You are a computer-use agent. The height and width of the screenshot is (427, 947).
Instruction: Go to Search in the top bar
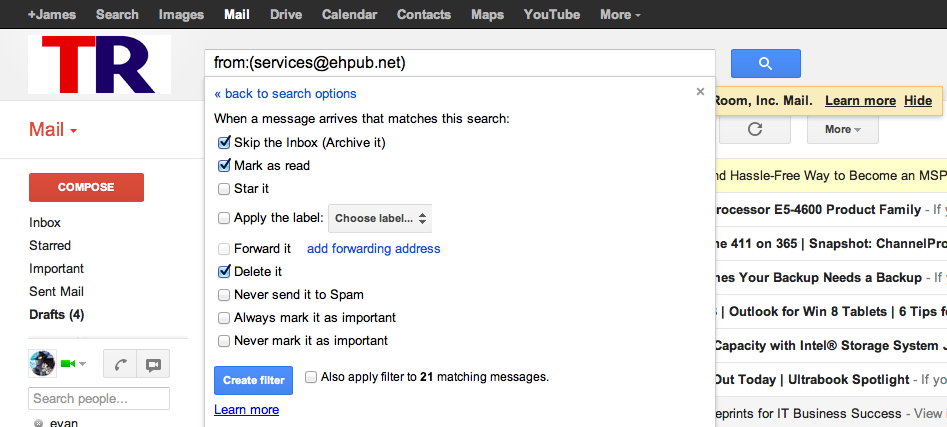[x=117, y=14]
